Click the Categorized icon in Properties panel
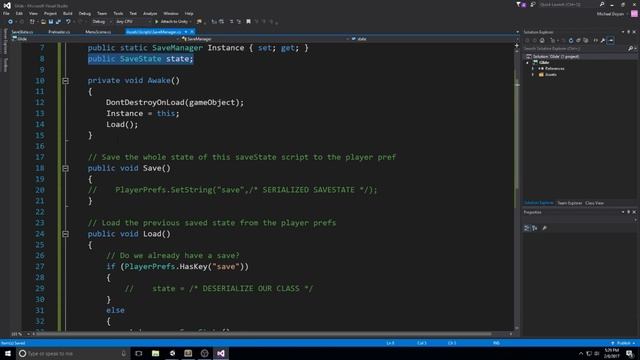This screenshot has height=360, width=640. coord(527,228)
